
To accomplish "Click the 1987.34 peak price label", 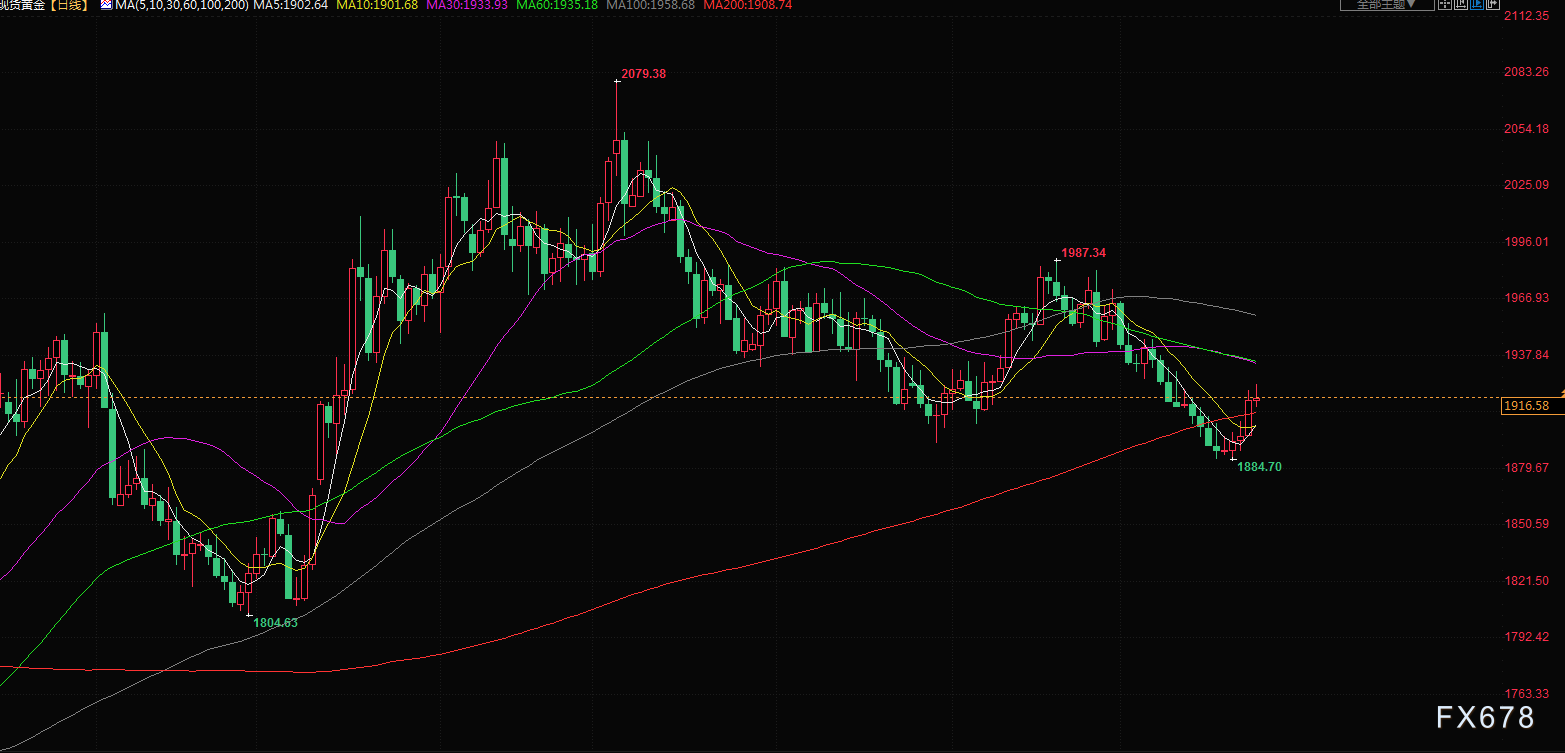I will tap(1084, 253).
